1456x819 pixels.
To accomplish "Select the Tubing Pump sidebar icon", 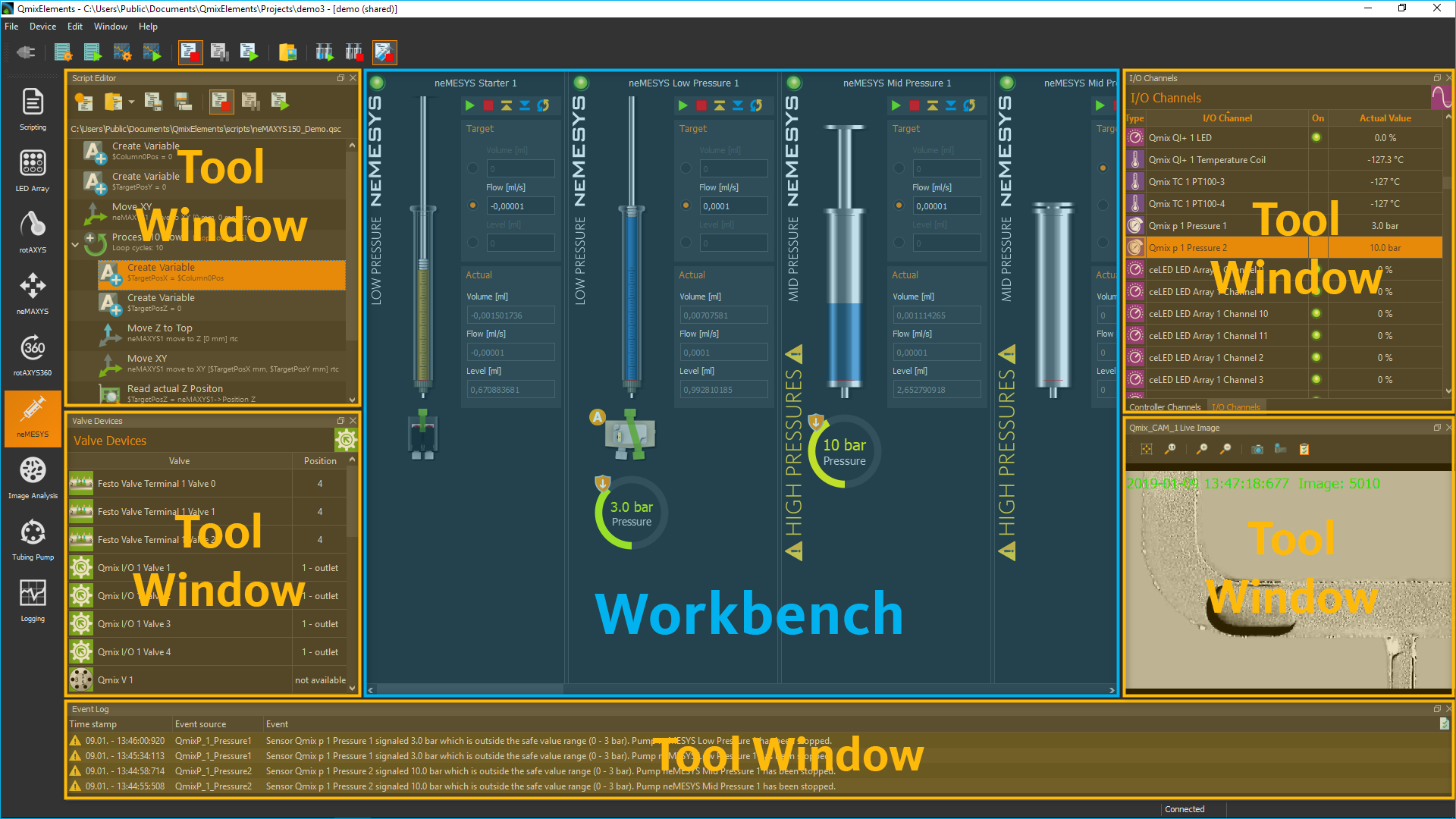I will 33,538.
